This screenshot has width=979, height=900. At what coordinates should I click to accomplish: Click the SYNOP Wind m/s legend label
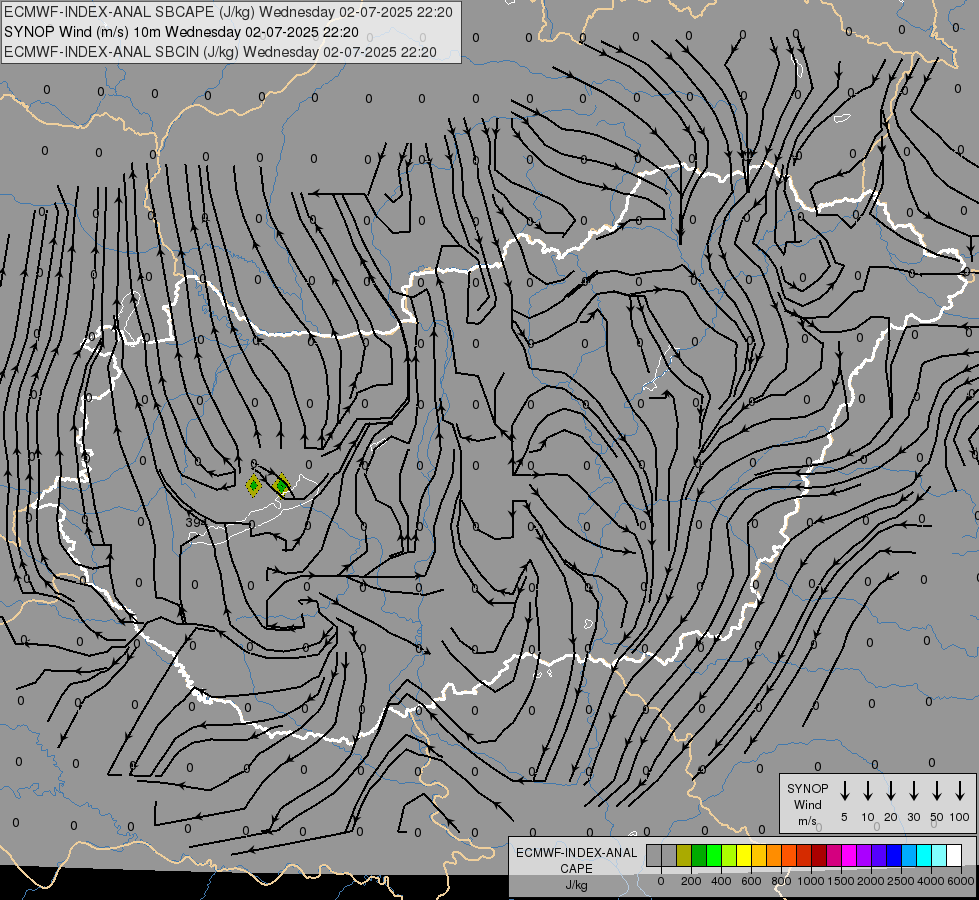click(x=807, y=804)
